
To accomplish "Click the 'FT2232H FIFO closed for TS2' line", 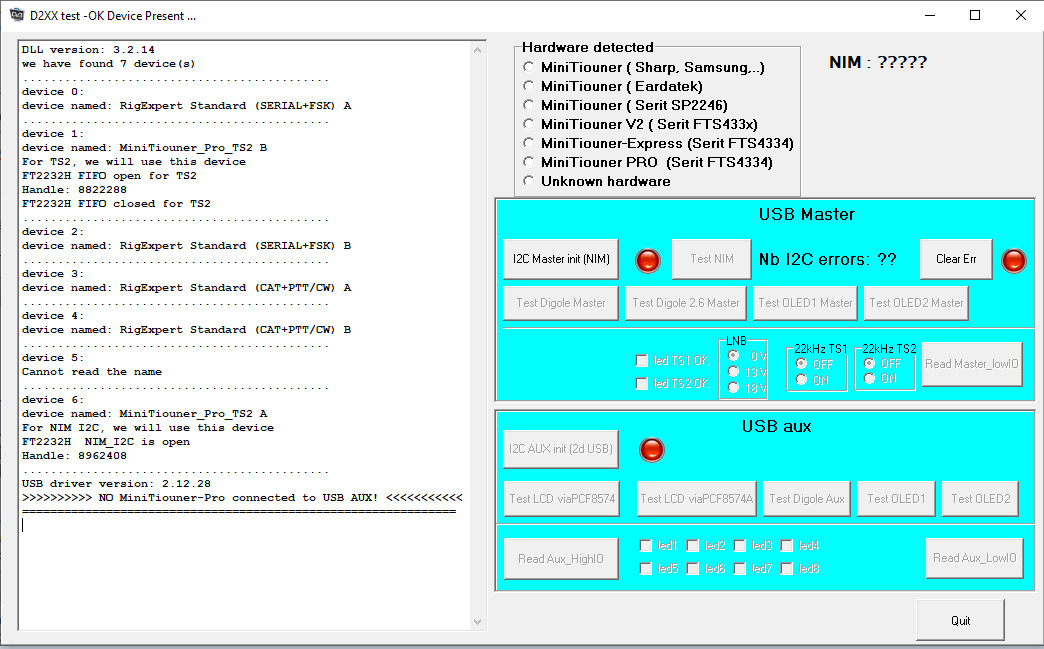I will click(x=116, y=204).
